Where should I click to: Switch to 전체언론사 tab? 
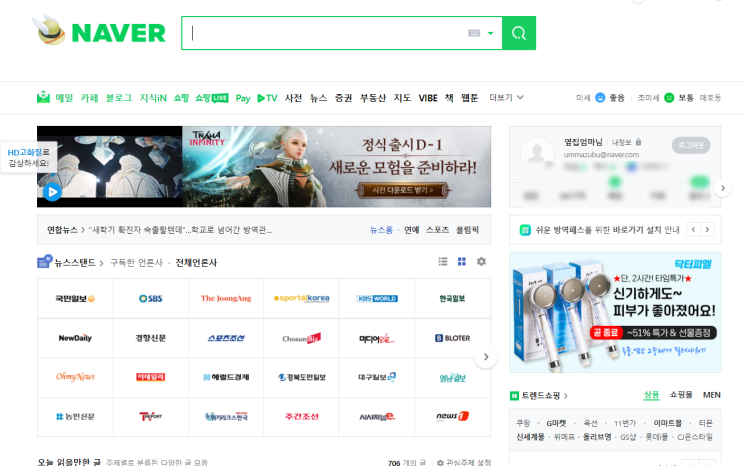point(196,263)
